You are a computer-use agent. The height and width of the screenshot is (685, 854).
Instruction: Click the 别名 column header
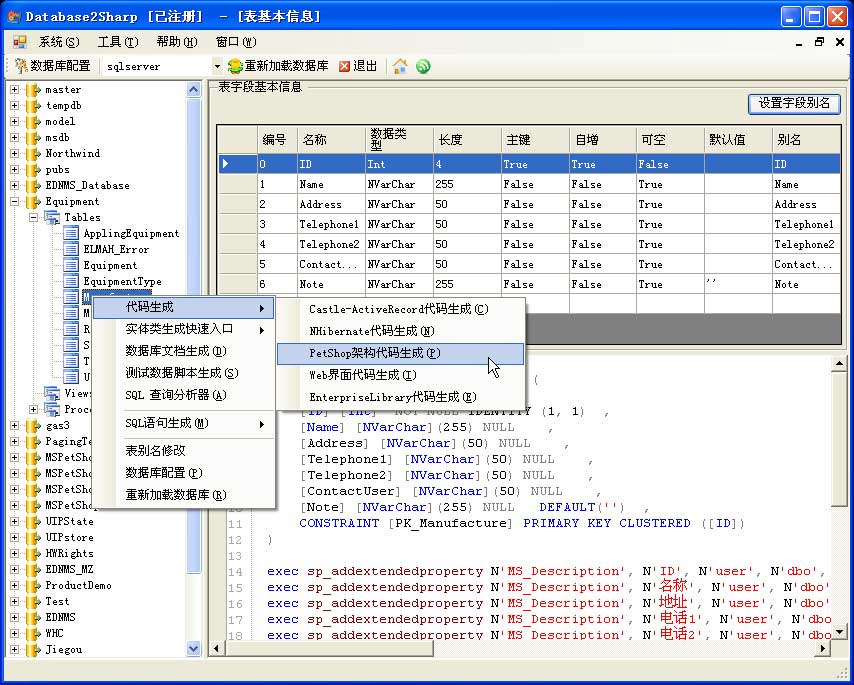pyautogui.click(x=806, y=139)
